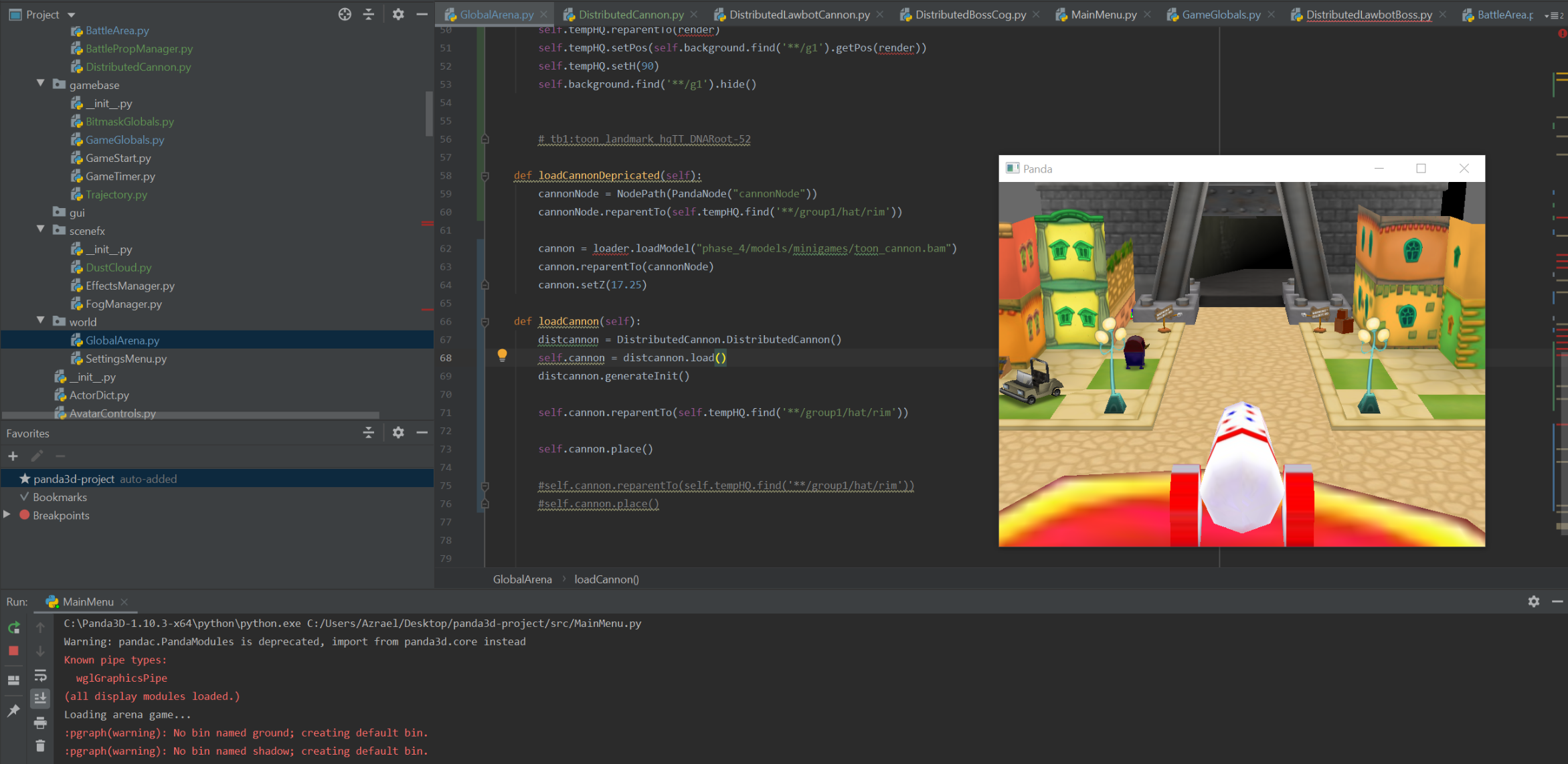Clear all console output with the trash icon
1568x764 pixels.
coord(40,745)
